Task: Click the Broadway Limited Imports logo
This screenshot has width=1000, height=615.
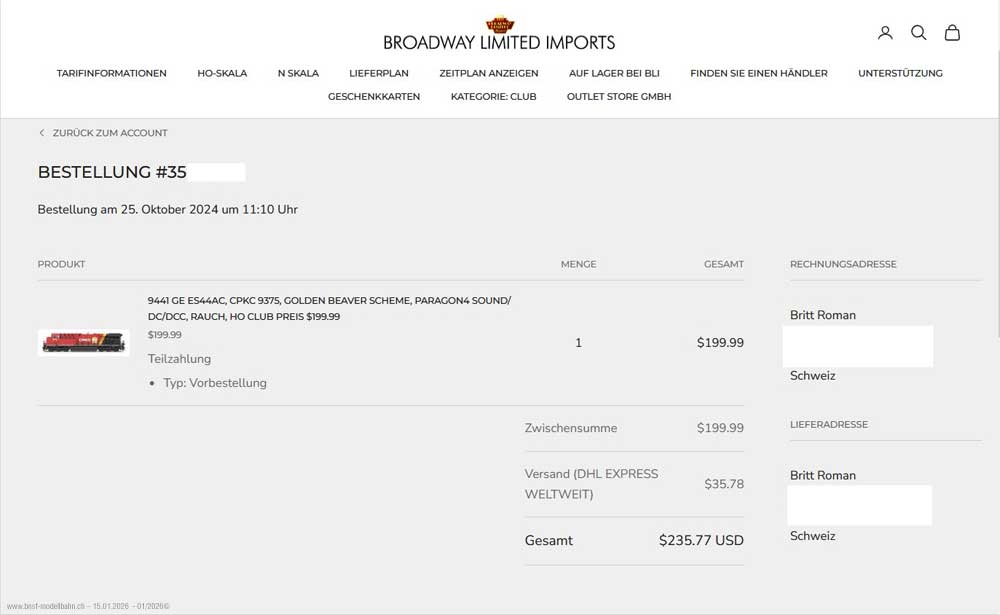Action: click(499, 35)
